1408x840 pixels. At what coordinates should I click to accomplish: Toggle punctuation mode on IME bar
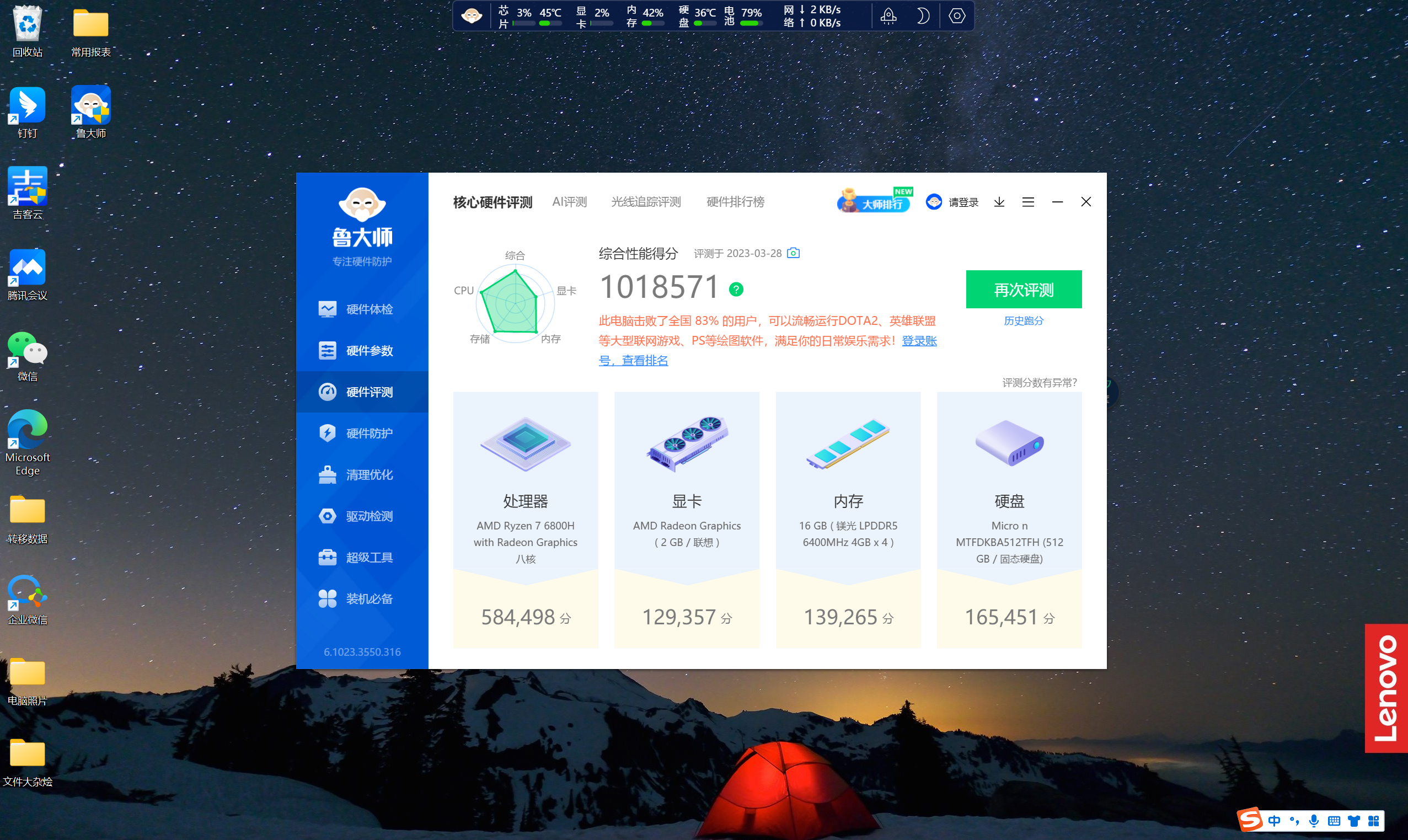point(1294,821)
